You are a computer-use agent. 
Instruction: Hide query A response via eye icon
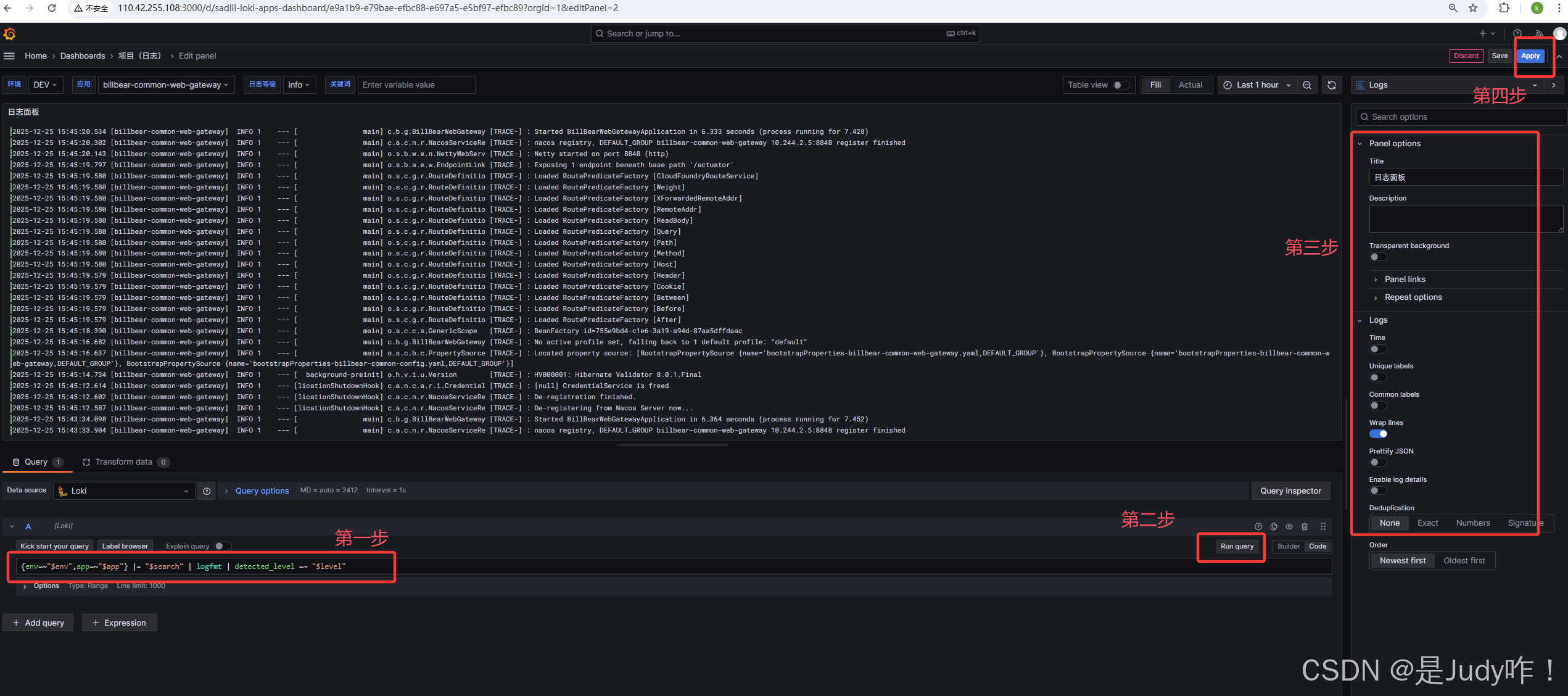pyautogui.click(x=1289, y=526)
